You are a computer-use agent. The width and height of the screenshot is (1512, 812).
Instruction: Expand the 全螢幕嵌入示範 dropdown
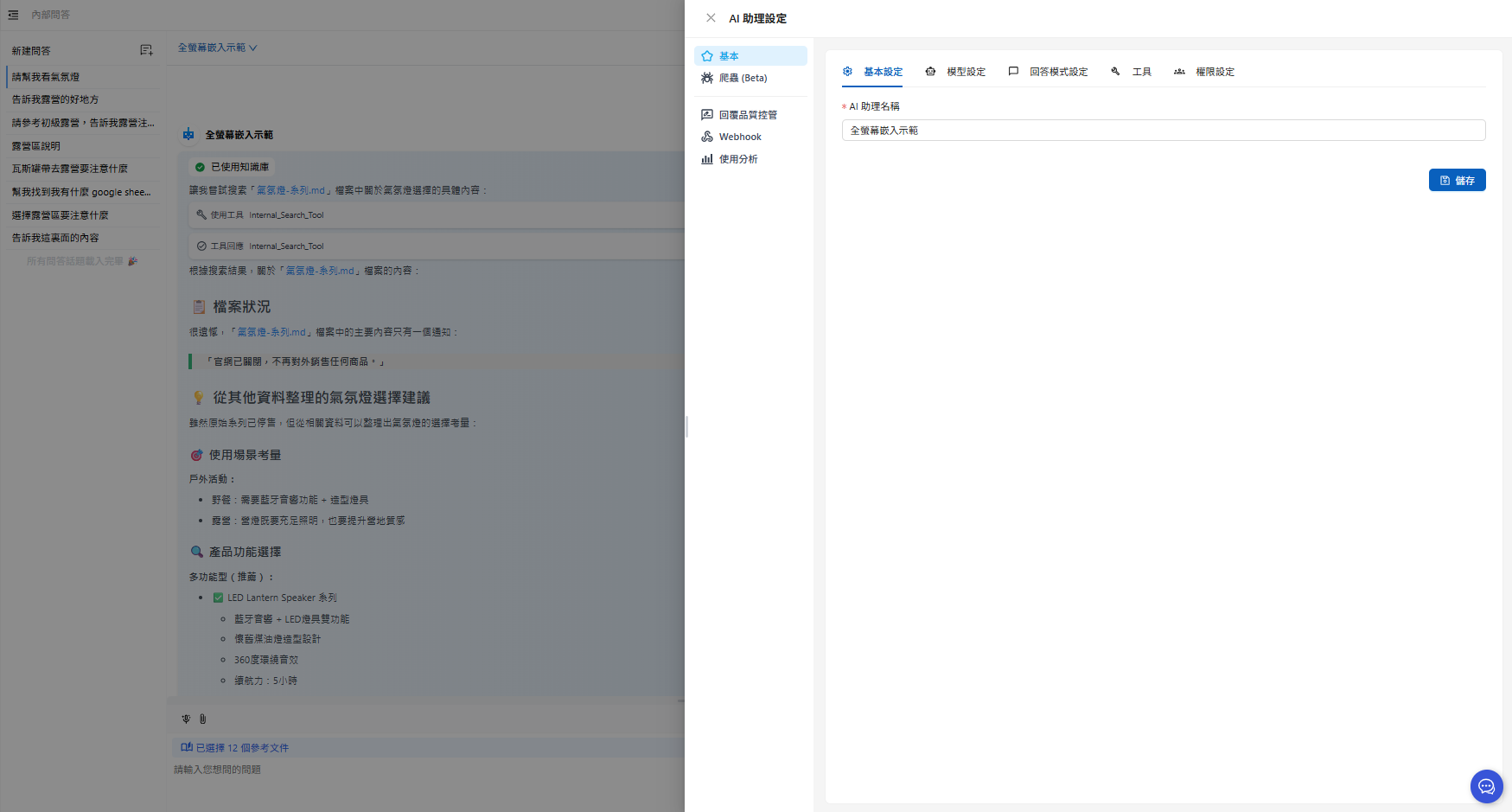tap(218, 48)
